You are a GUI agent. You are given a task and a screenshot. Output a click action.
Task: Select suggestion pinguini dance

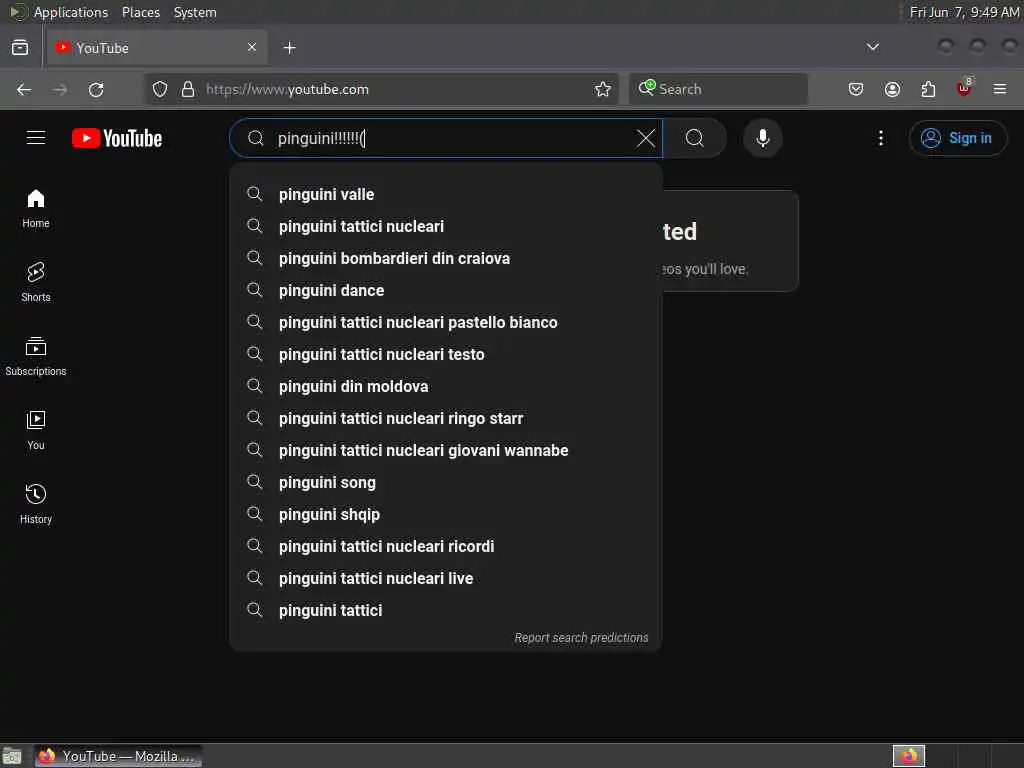[x=446, y=291]
